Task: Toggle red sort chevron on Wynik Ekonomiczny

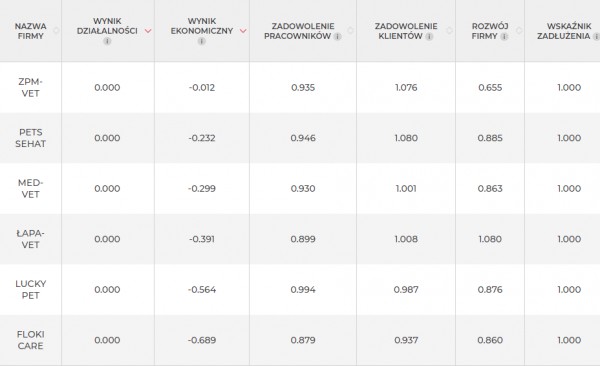Action: click(x=243, y=31)
